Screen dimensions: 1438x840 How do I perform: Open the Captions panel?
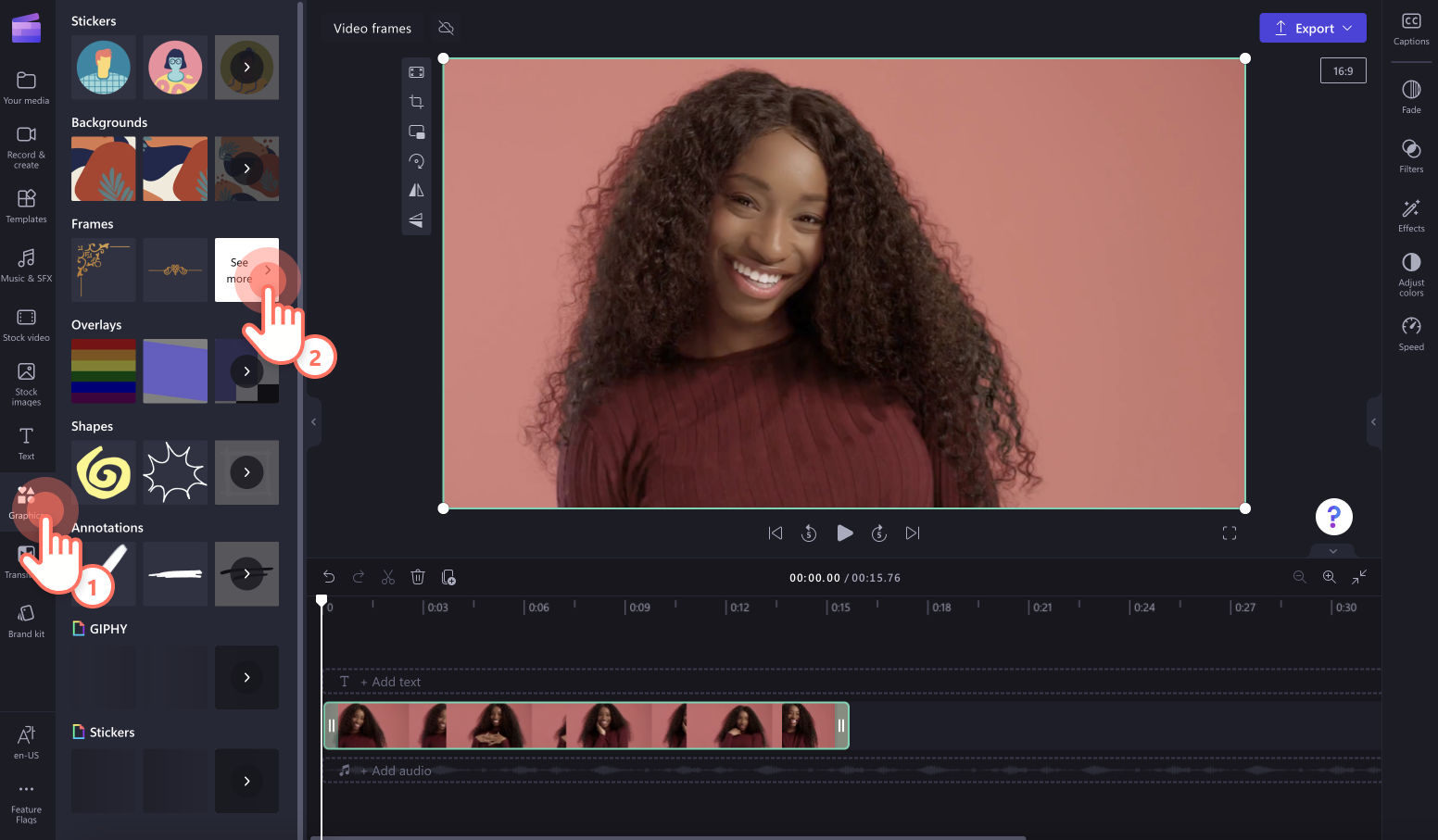1411,28
